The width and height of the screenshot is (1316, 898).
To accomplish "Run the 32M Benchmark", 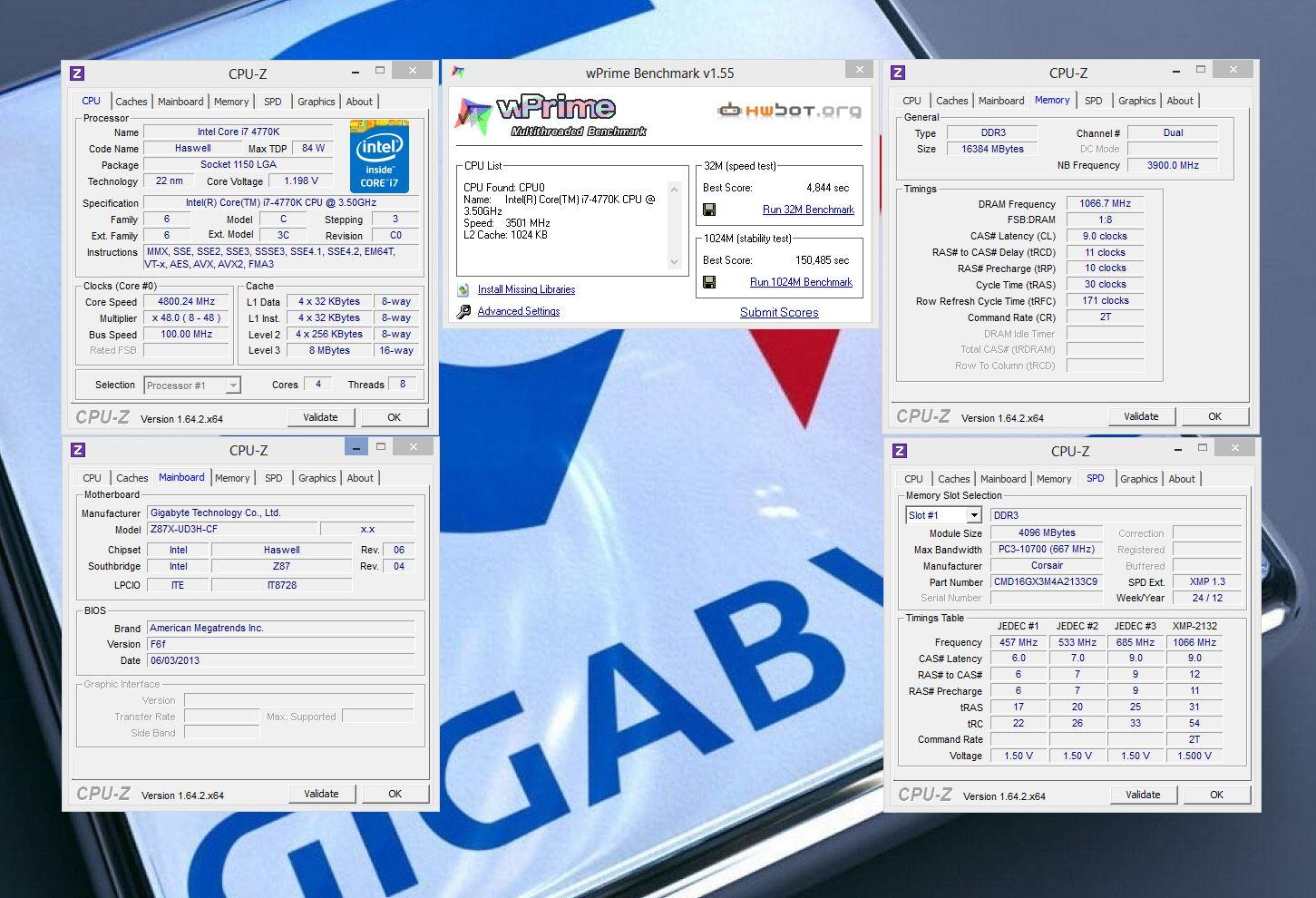I will pyautogui.click(x=808, y=210).
